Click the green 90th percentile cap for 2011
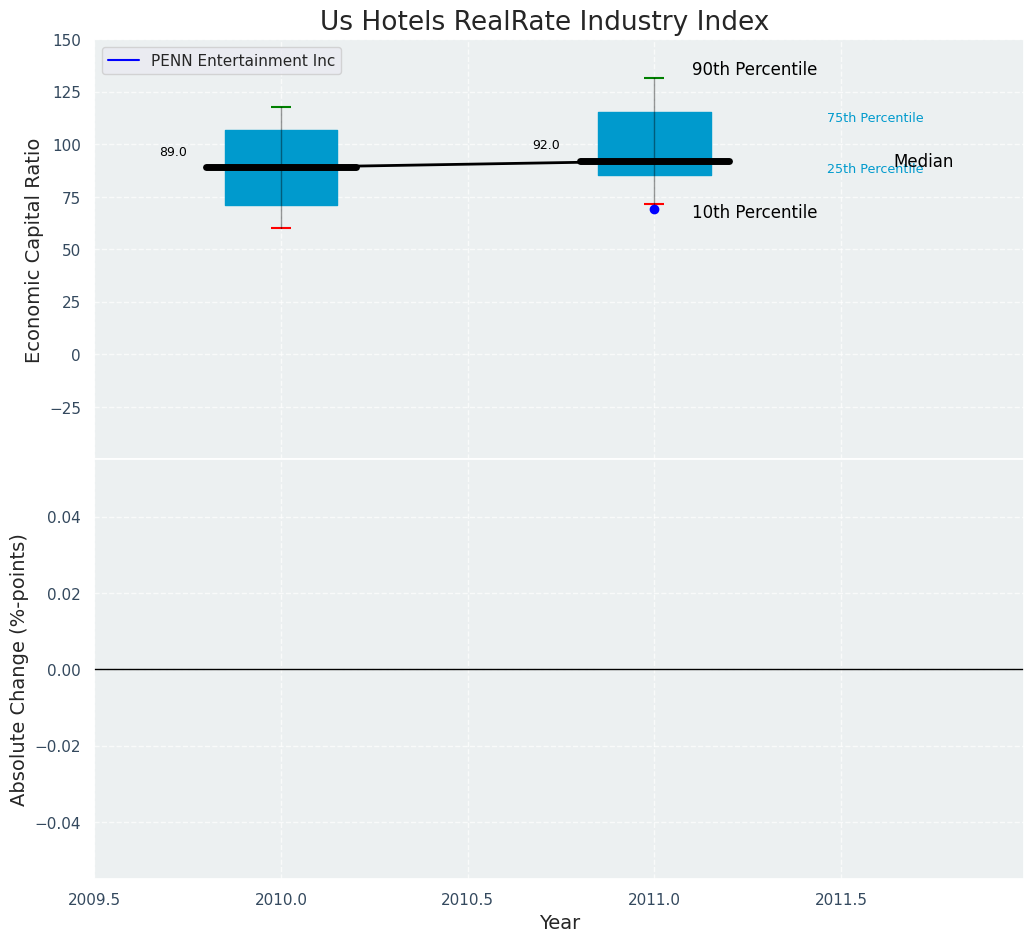1034x942 pixels. coord(654,78)
